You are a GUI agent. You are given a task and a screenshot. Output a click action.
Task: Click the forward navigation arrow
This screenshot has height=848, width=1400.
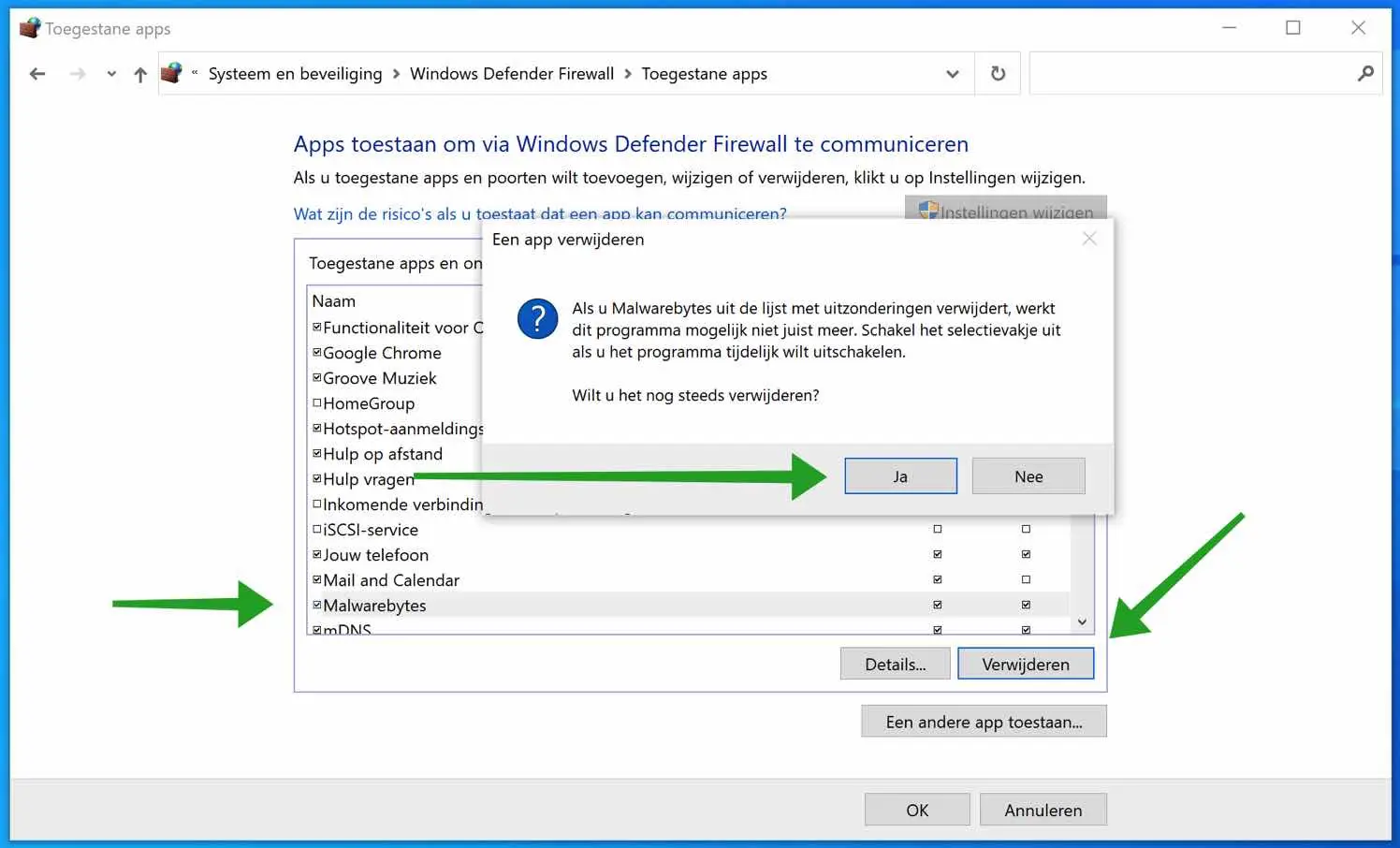78,74
